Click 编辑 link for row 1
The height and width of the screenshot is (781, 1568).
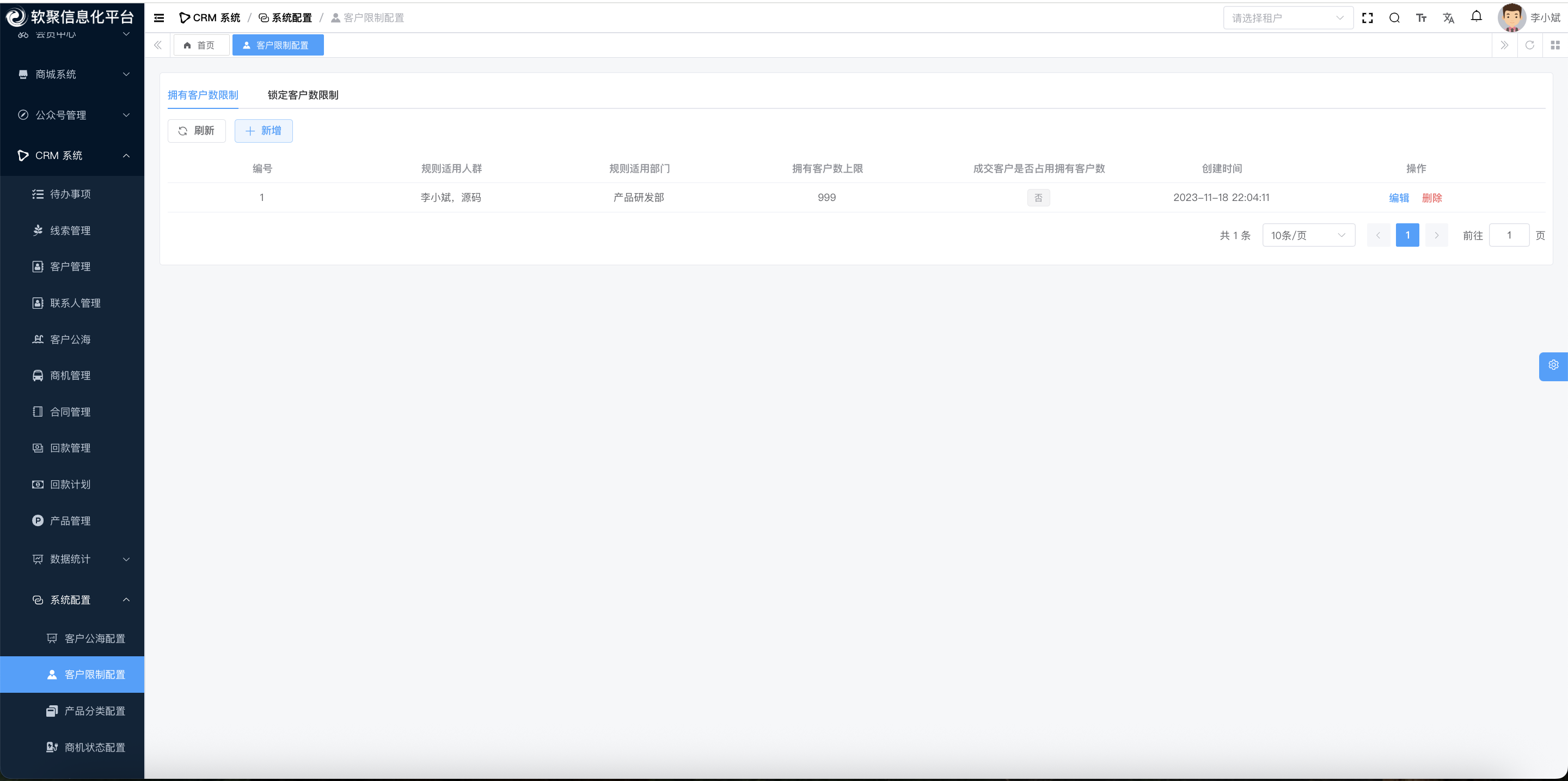tap(1399, 198)
